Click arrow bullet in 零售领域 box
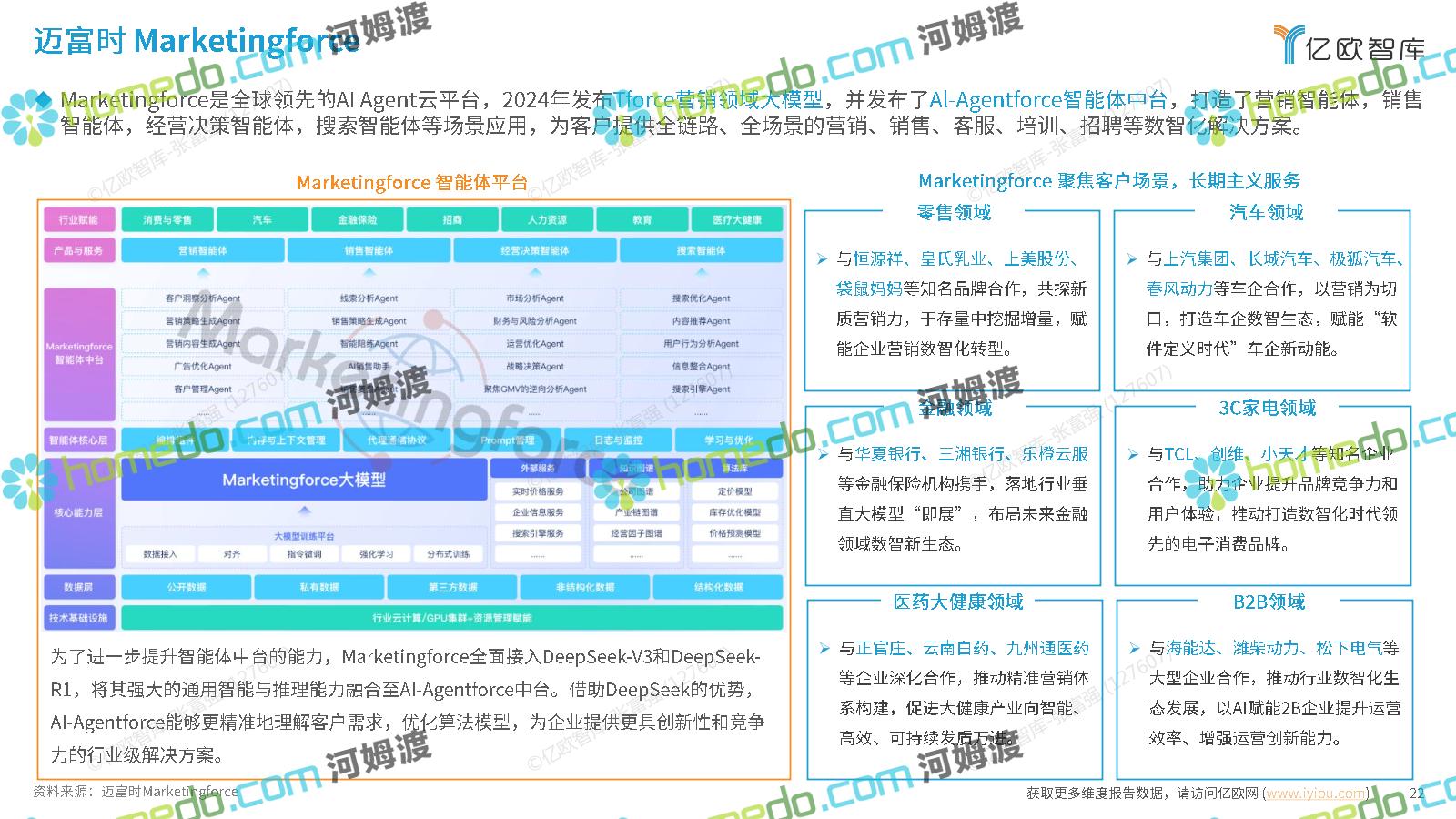 [822, 259]
